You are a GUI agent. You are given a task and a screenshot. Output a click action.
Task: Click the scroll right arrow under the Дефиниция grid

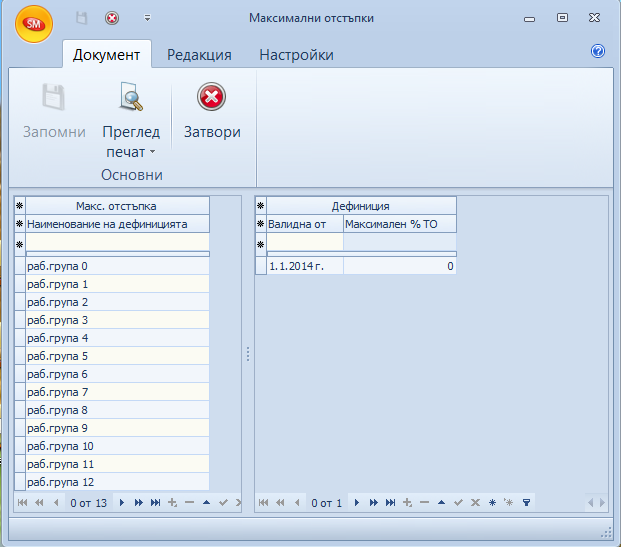602,503
